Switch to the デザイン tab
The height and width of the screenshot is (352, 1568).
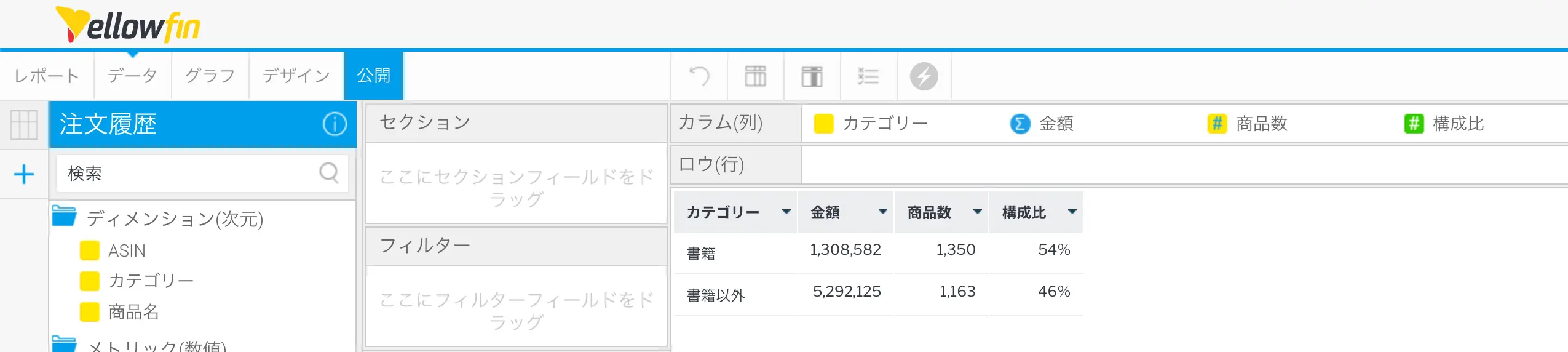(x=296, y=76)
